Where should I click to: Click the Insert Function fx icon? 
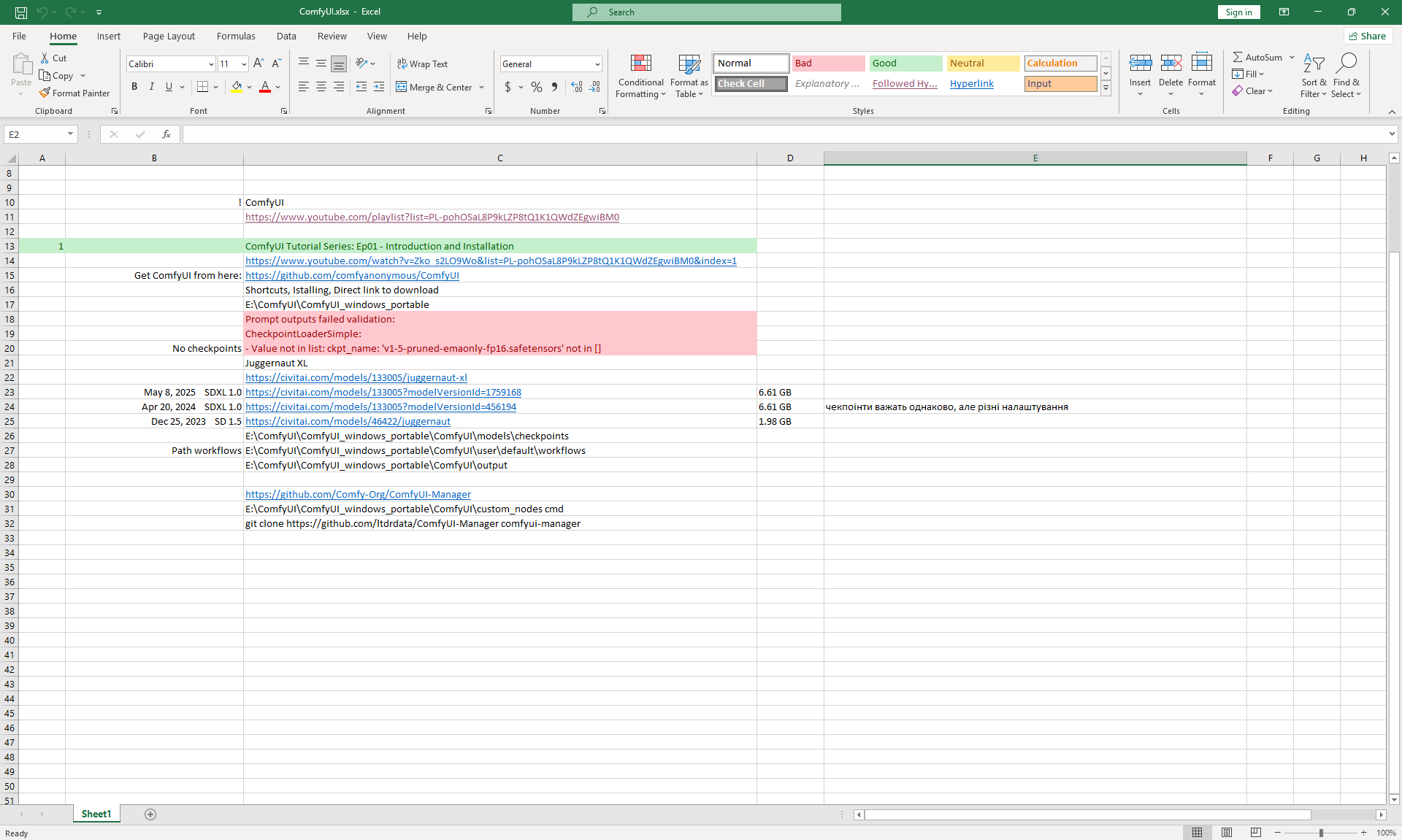click(166, 134)
